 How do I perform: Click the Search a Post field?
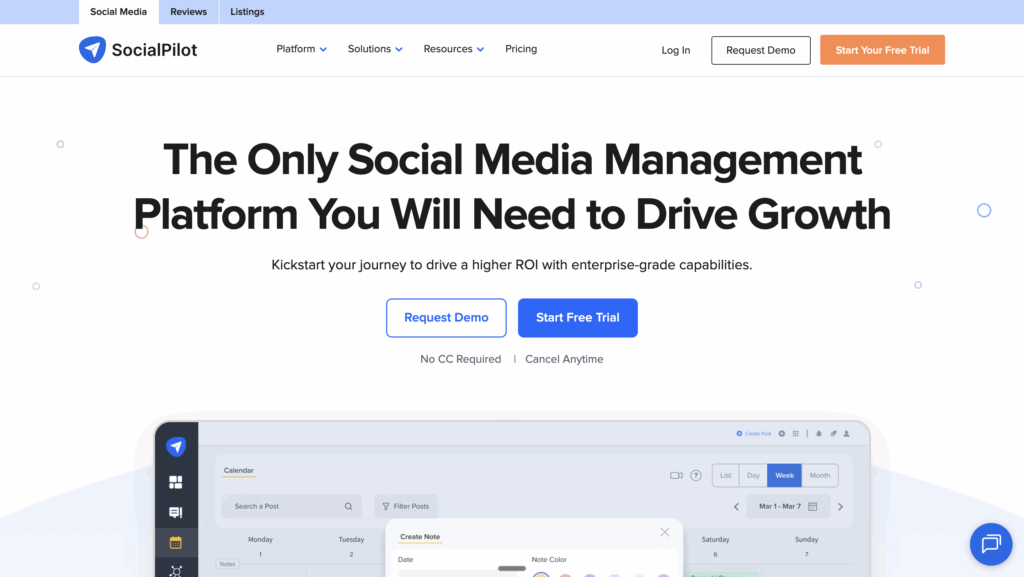tap(285, 507)
